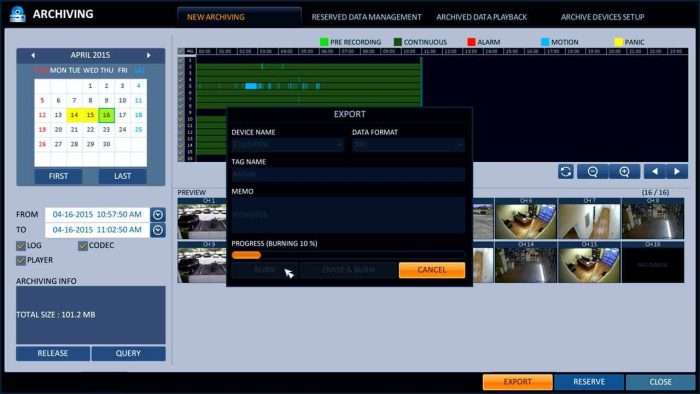Click the burning progress bar
The image size is (700, 394).
tap(348, 255)
